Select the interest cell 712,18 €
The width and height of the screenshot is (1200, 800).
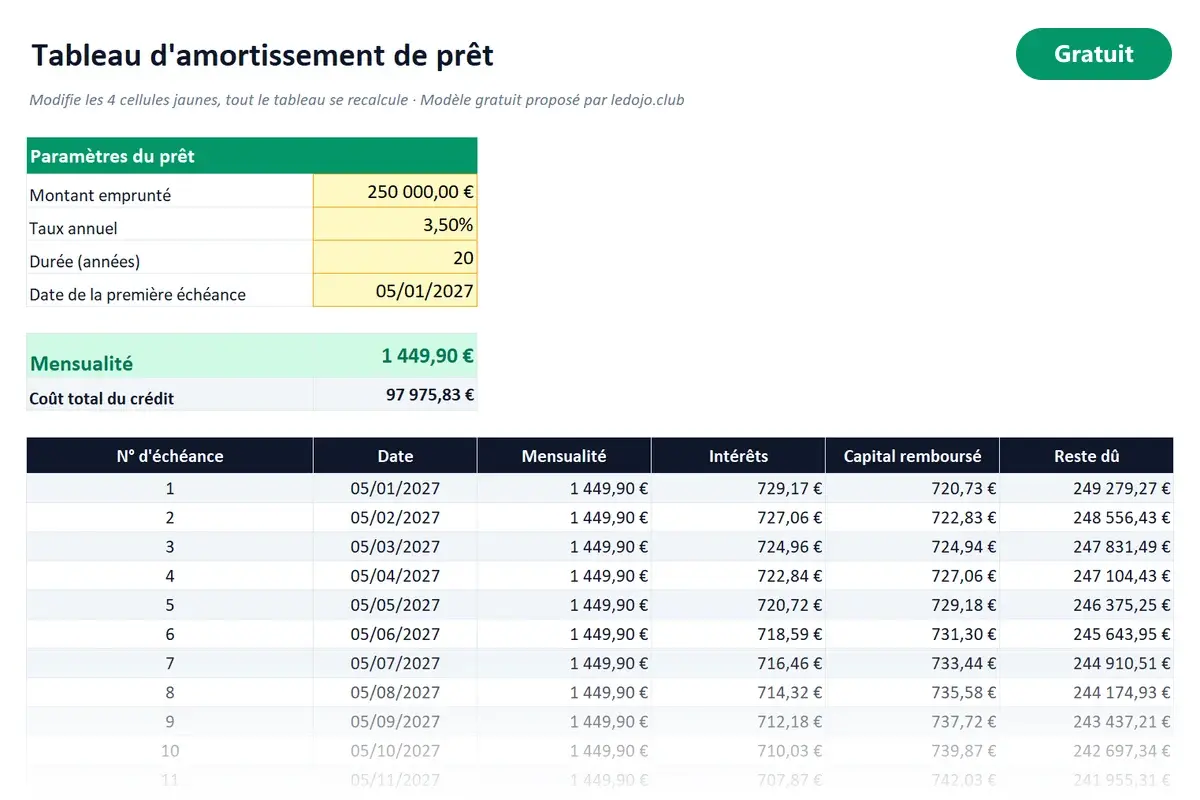[x=738, y=720]
